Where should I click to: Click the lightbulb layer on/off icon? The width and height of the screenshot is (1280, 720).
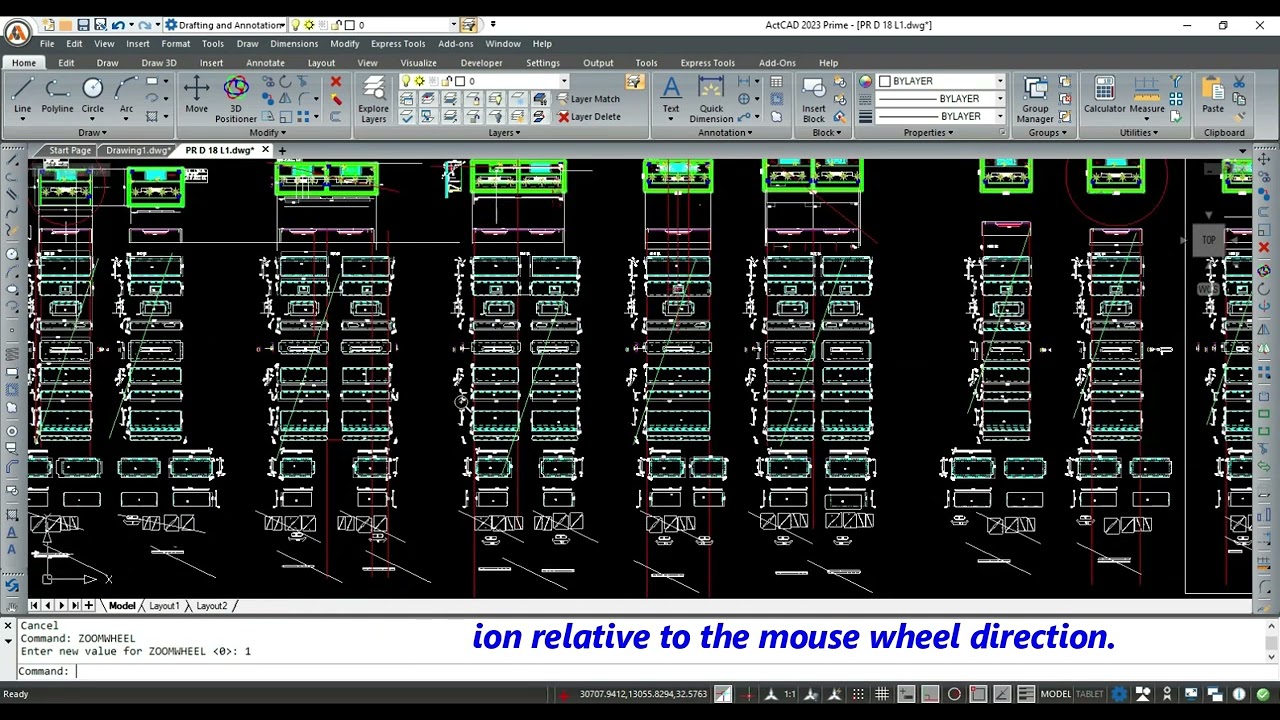click(407, 81)
